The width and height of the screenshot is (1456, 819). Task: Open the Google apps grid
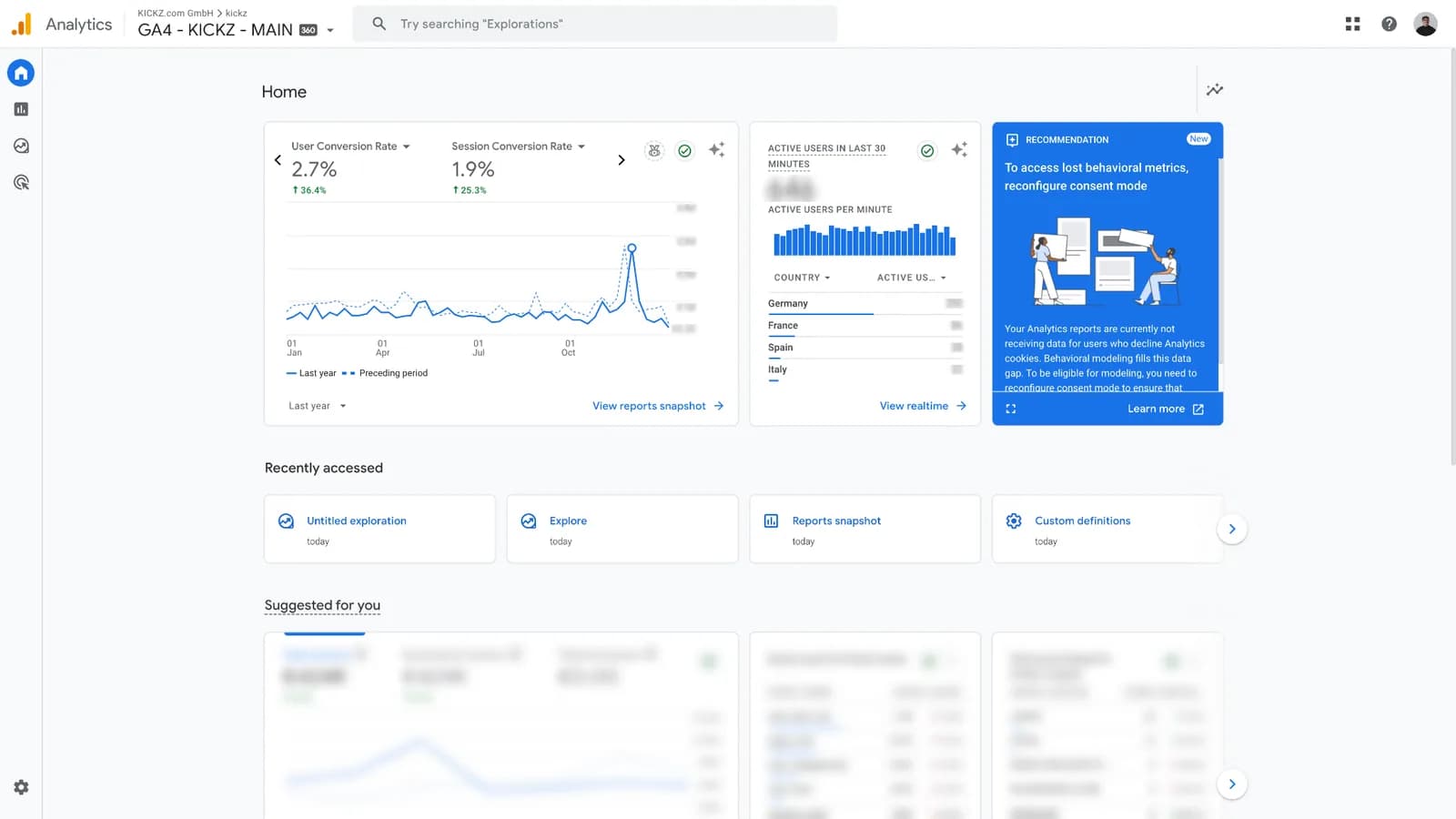coord(1352,25)
